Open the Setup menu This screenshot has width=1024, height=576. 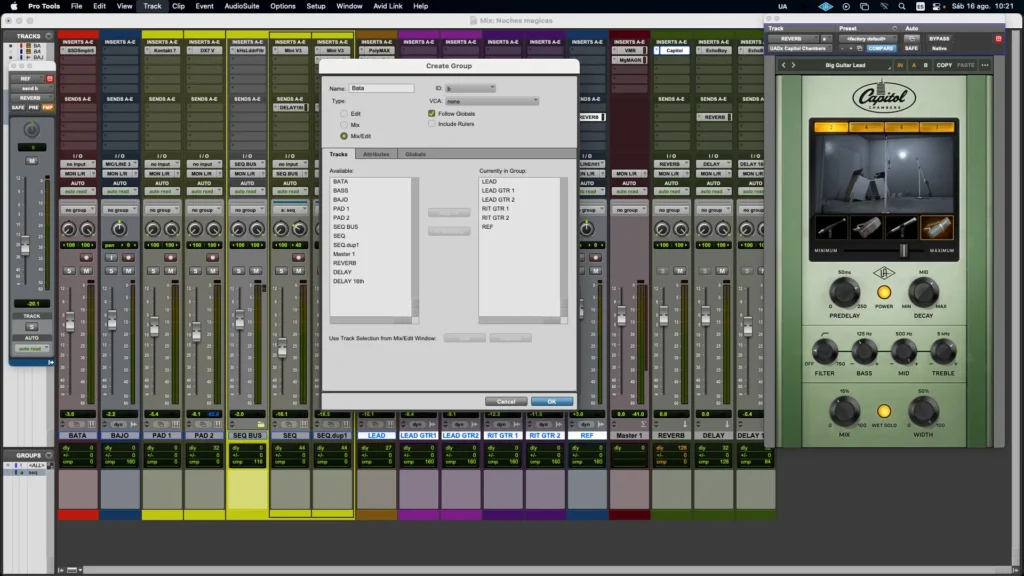[x=315, y=7]
